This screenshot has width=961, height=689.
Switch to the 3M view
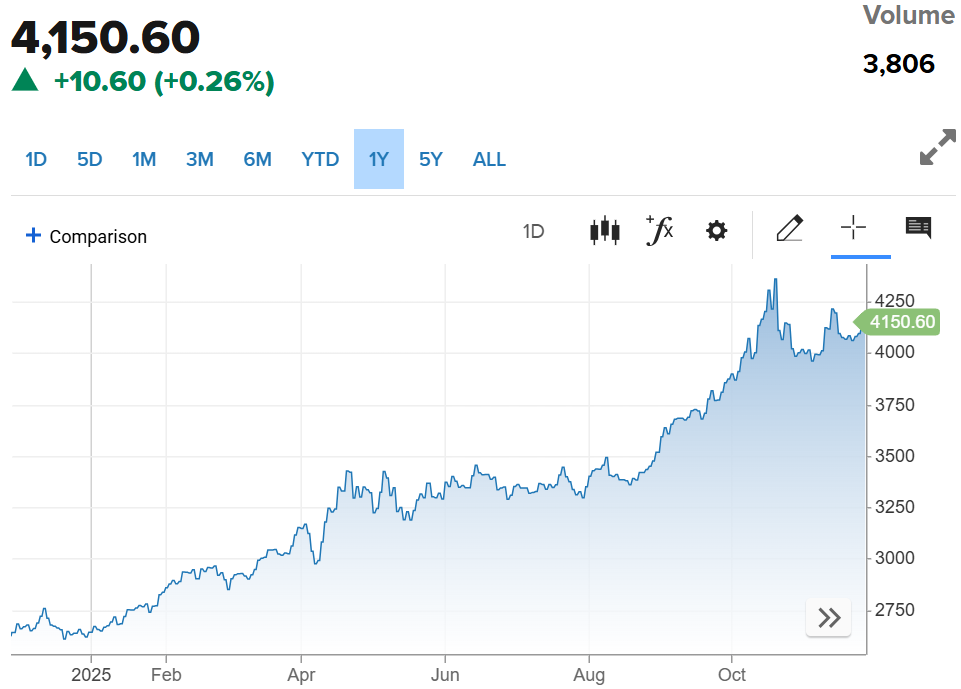[199, 159]
